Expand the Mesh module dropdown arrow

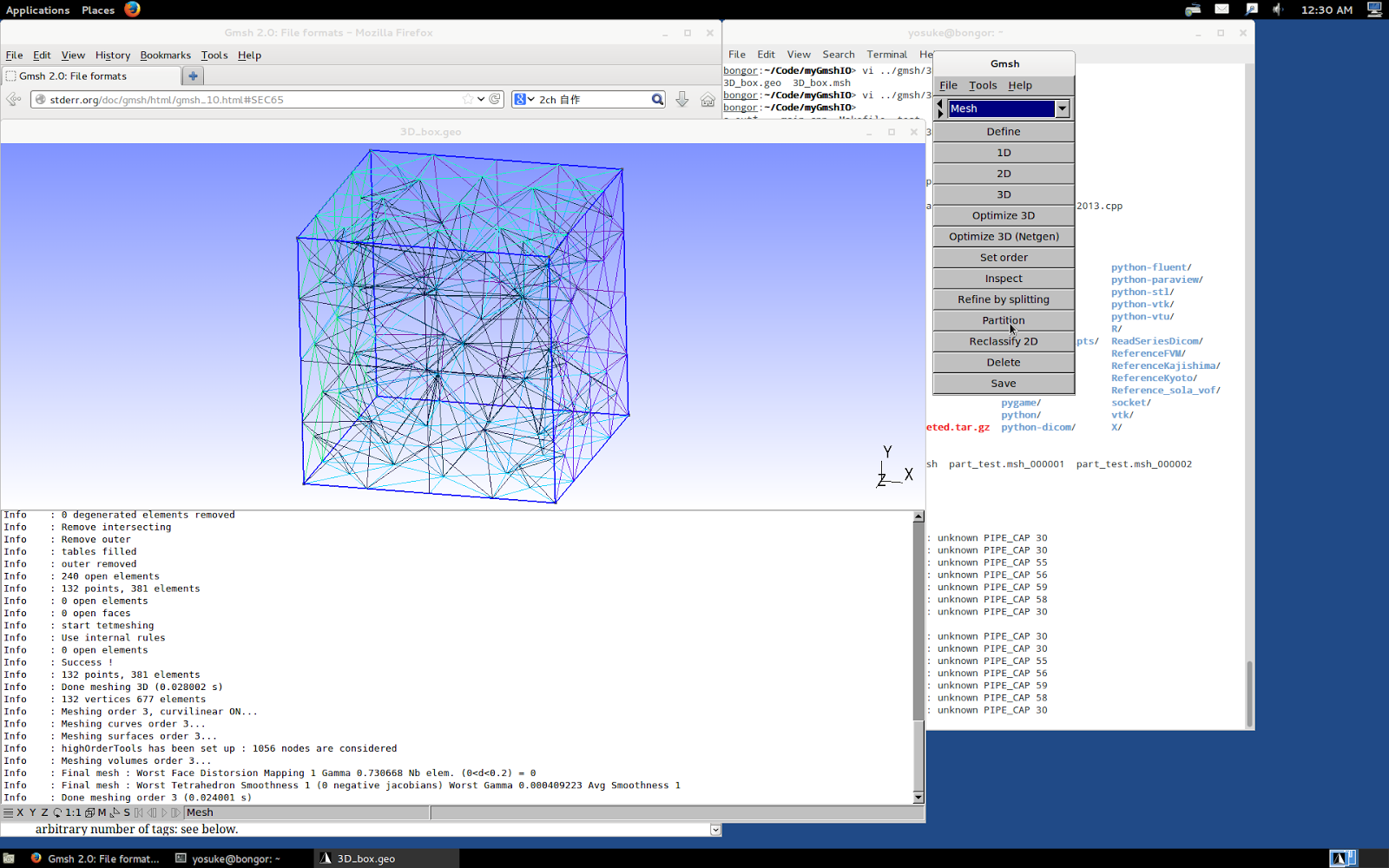pyautogui.click(x=1062, y=108)
